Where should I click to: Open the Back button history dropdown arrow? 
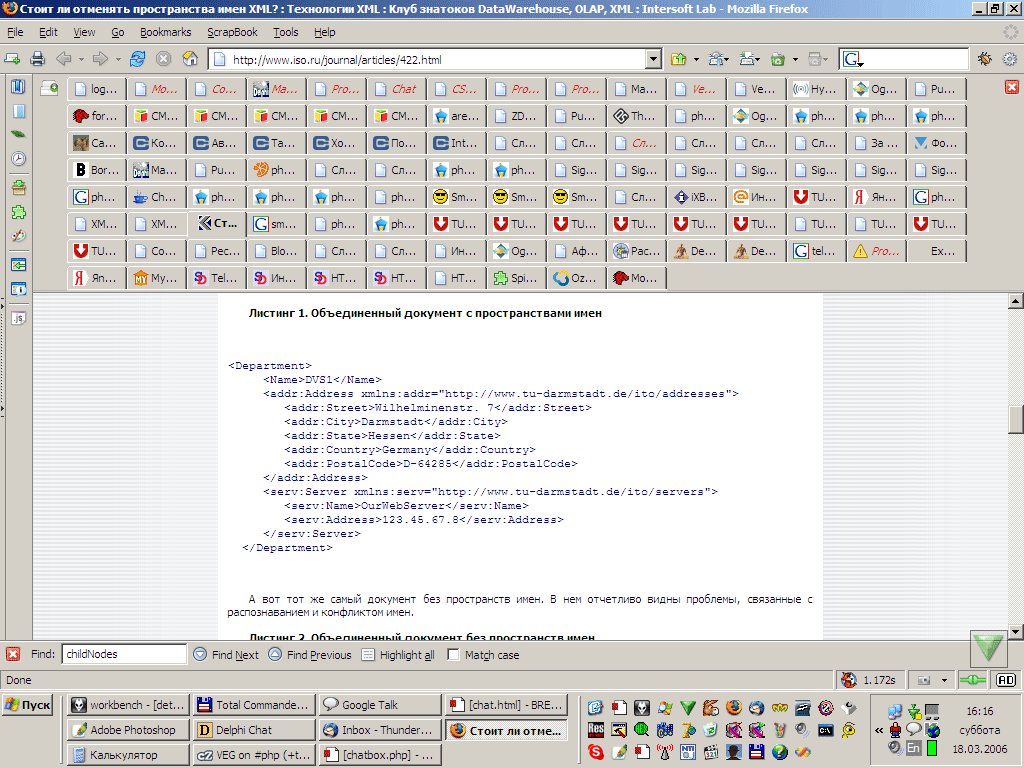81,60
